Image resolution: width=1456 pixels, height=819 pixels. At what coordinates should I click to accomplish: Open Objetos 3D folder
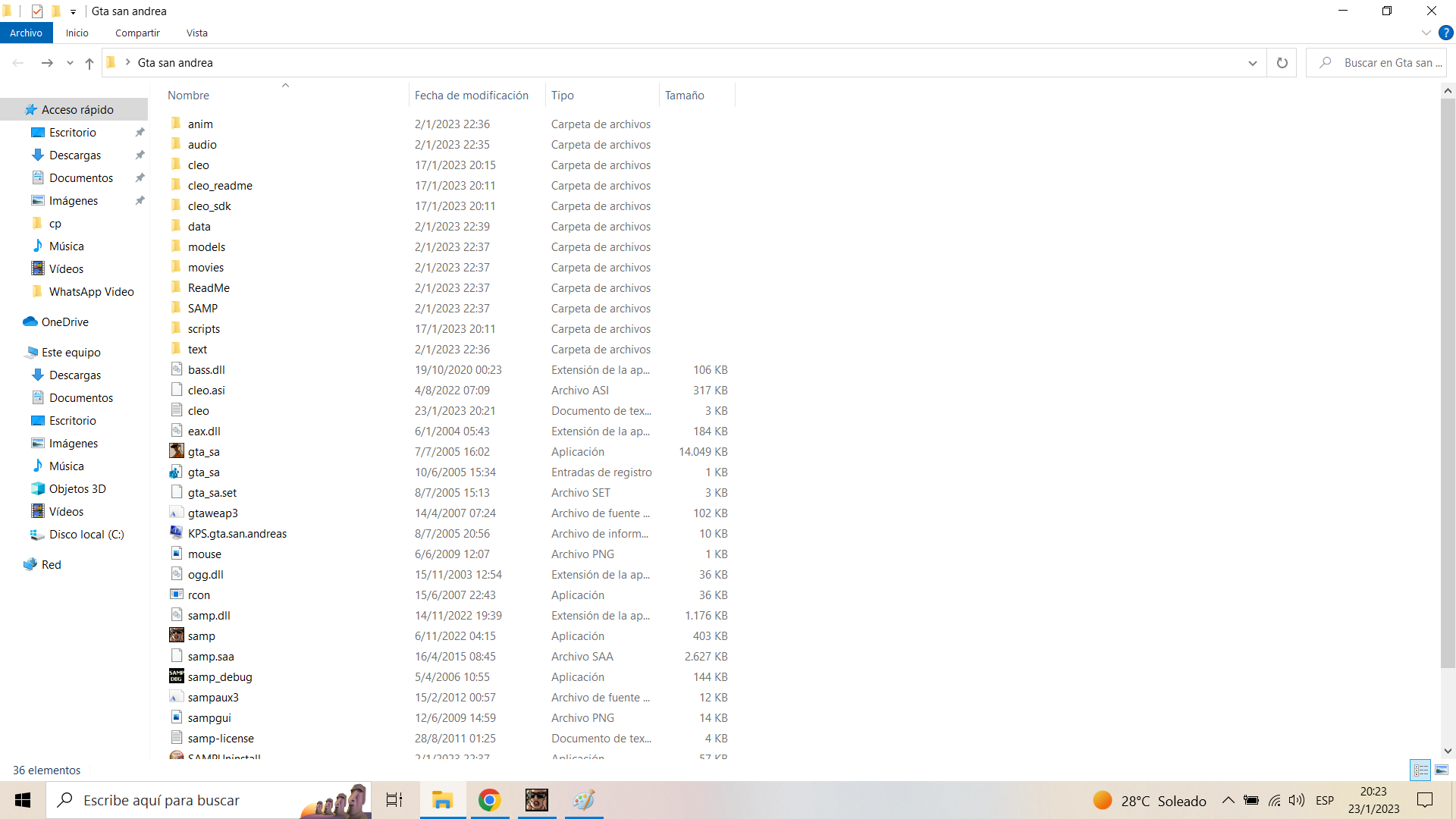[77, 488]
